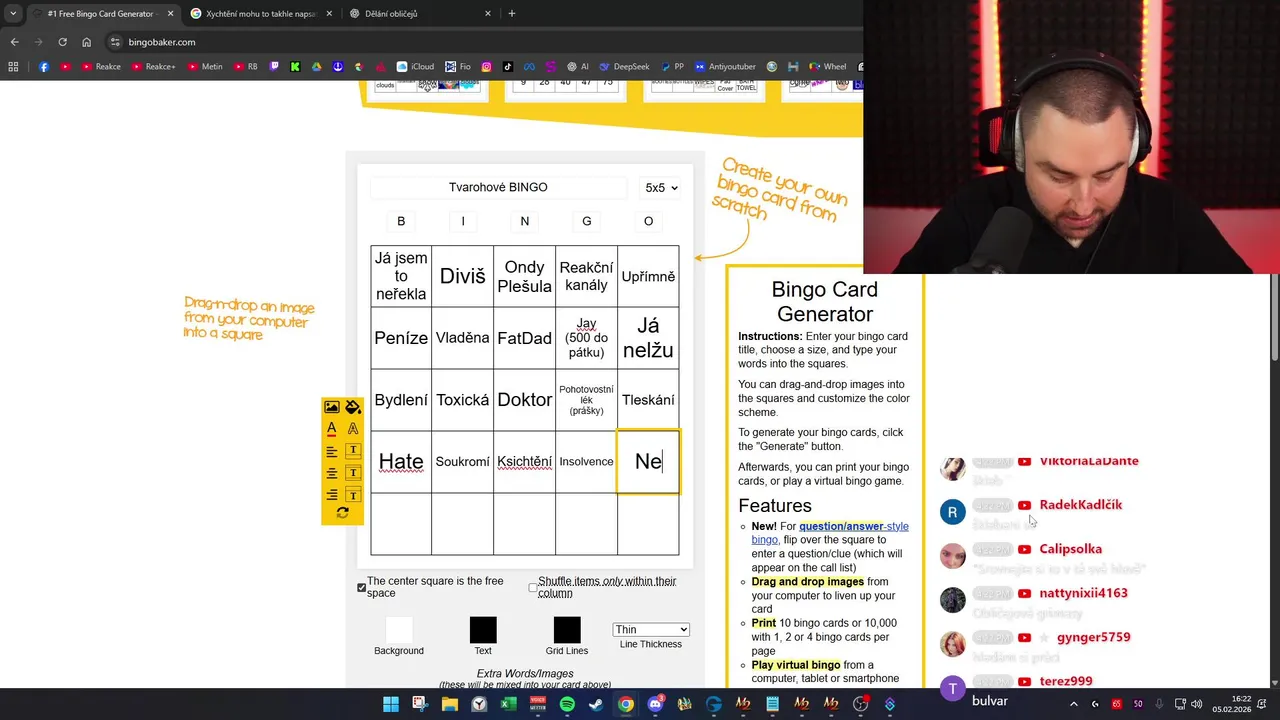Image resolution: width=1280 pixels, height=720 pixels.
Task: Edit the column header letter B
Action: pyautogui.click(x=401, y=221)
